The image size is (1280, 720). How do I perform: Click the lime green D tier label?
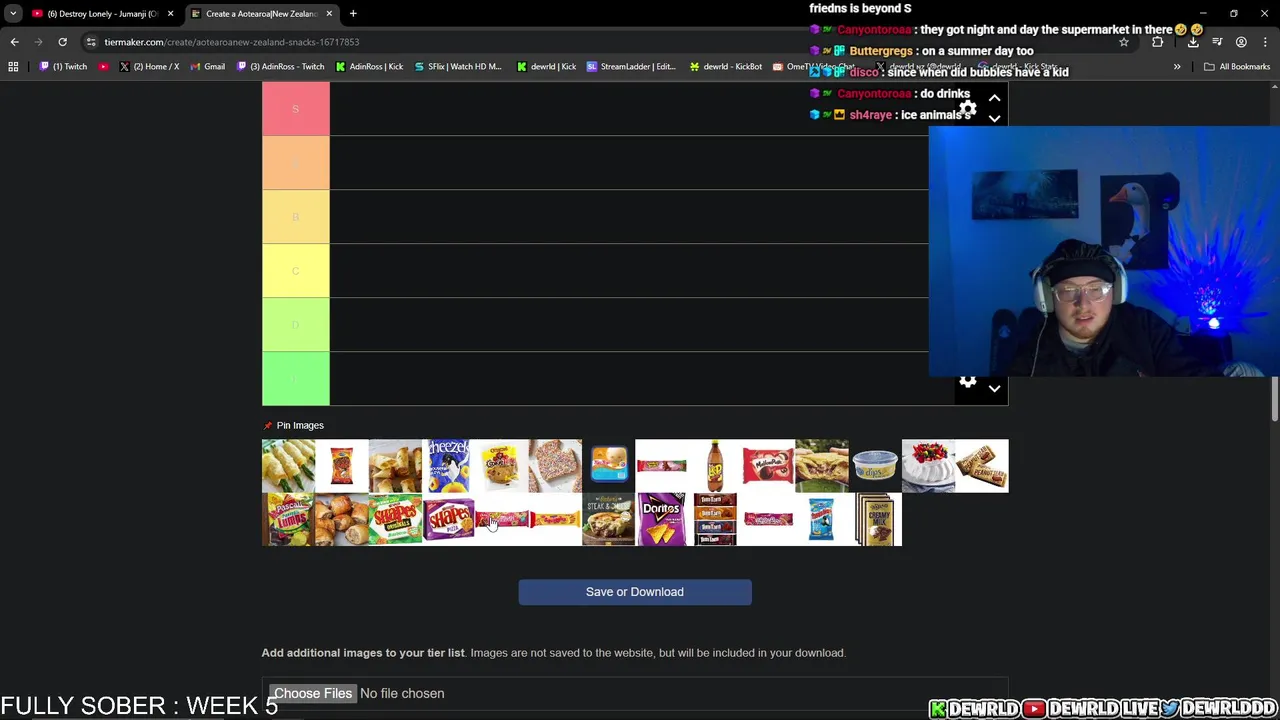(x=295, y=325)
